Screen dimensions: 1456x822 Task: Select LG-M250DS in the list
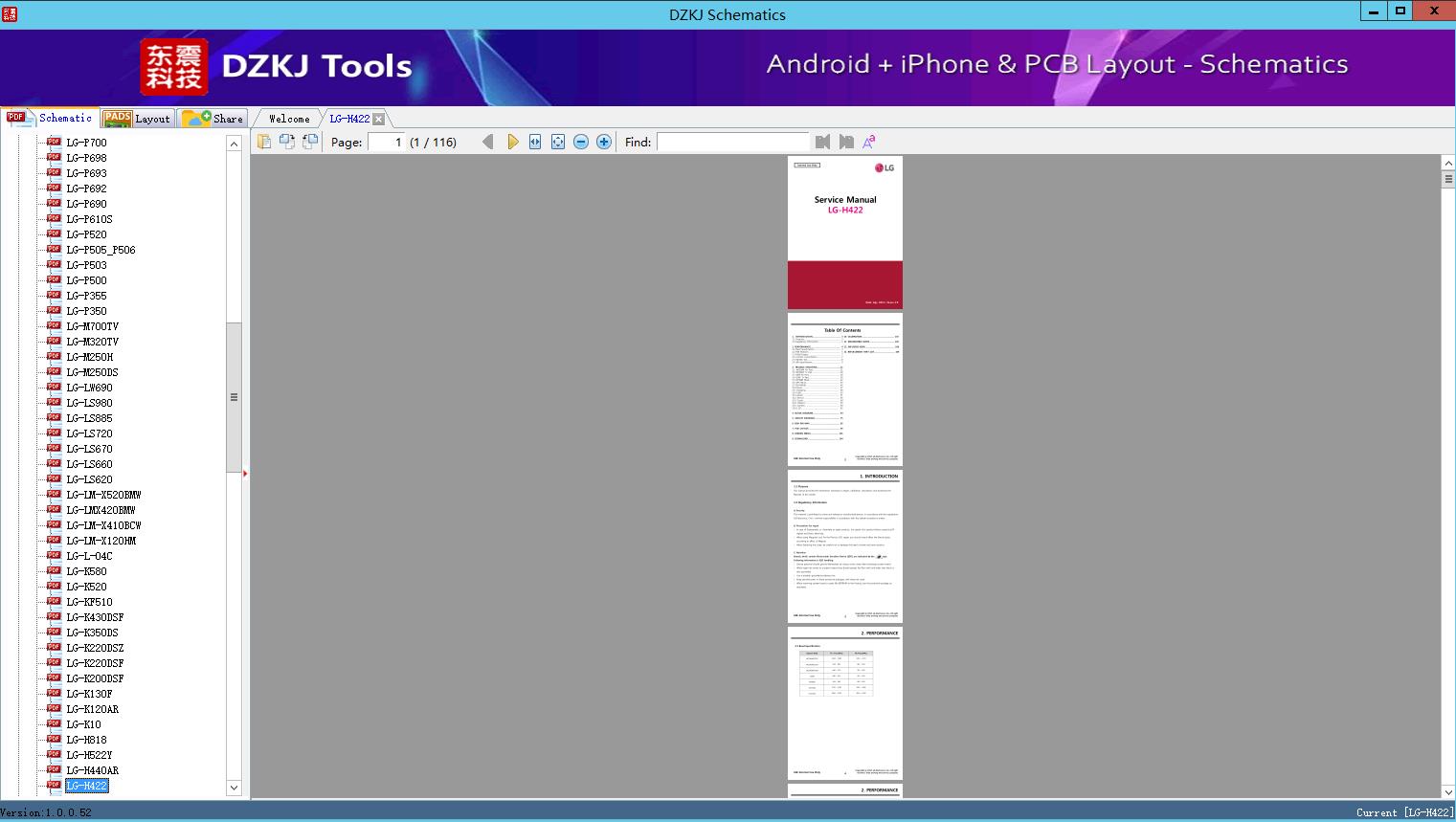pyautogui.click(x=93, y=372)
